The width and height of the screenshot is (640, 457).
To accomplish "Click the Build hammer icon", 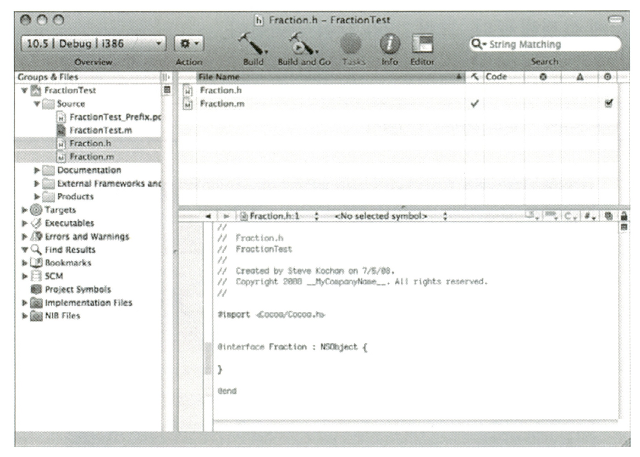I will click(254, 43).
